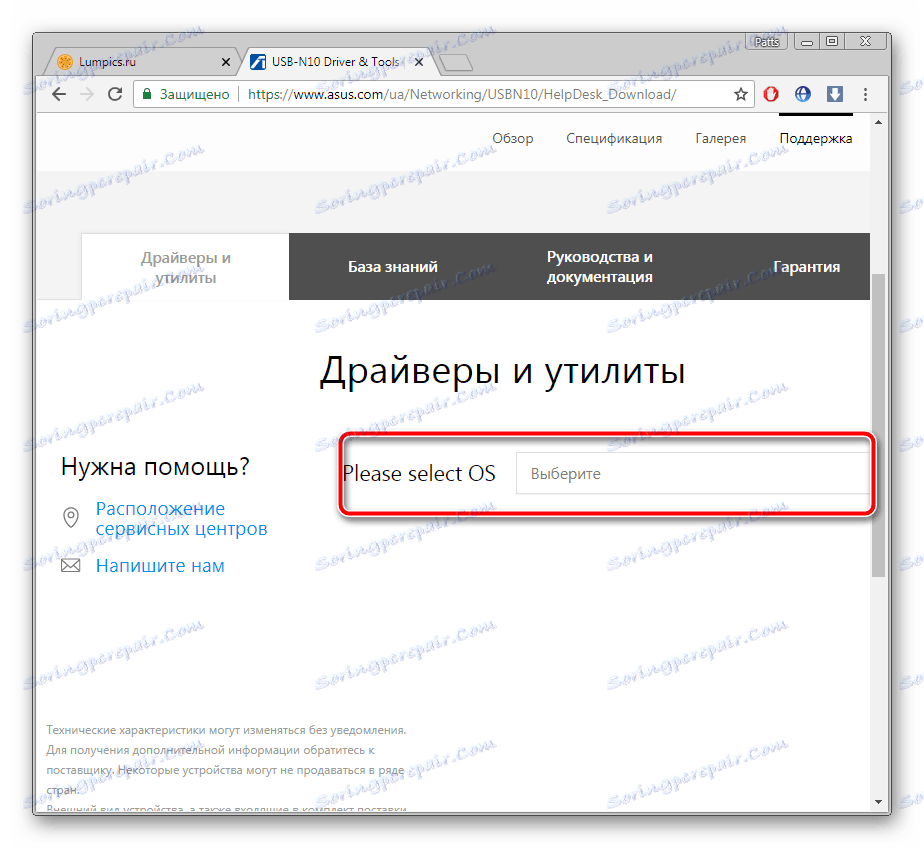This screenshot has width=924, height=848.
Task: Open the Поддержка section
Action: (816, 138)
